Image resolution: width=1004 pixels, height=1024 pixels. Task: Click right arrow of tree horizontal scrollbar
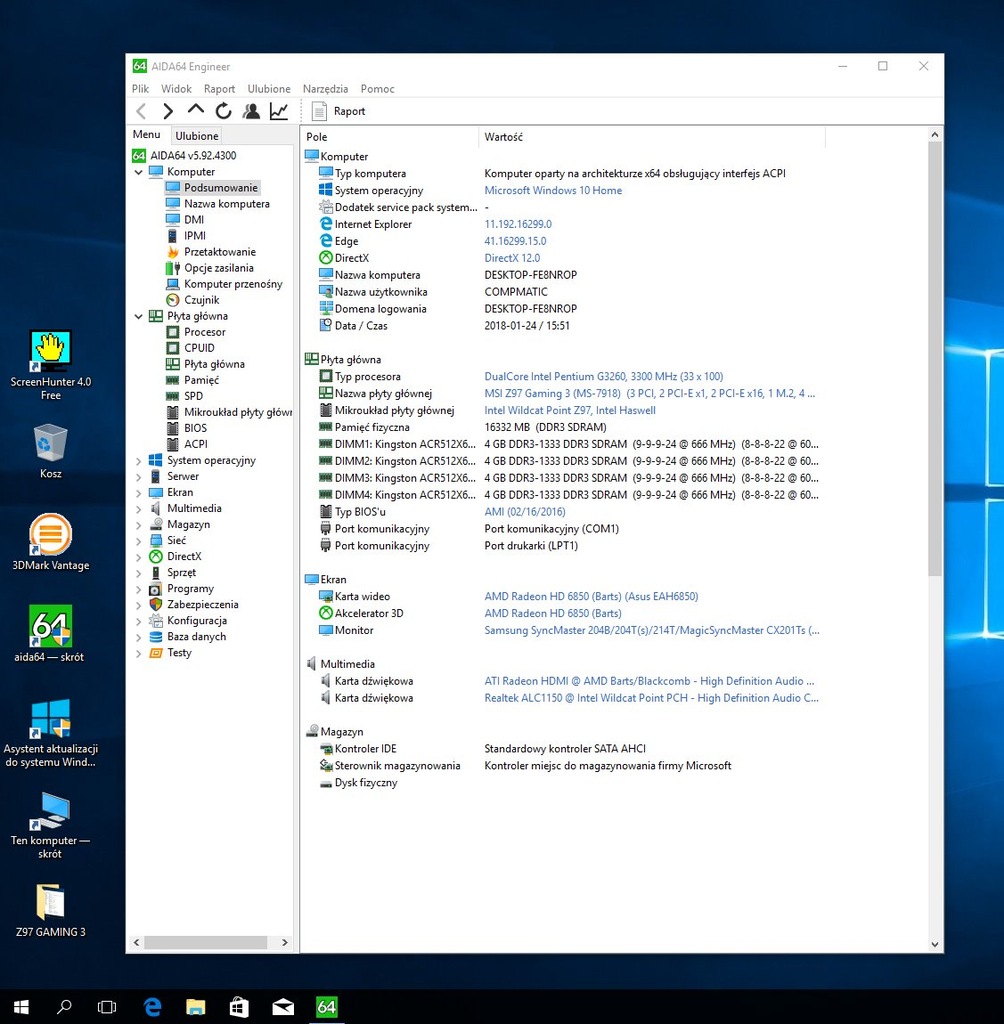click(x=285, y=942)
